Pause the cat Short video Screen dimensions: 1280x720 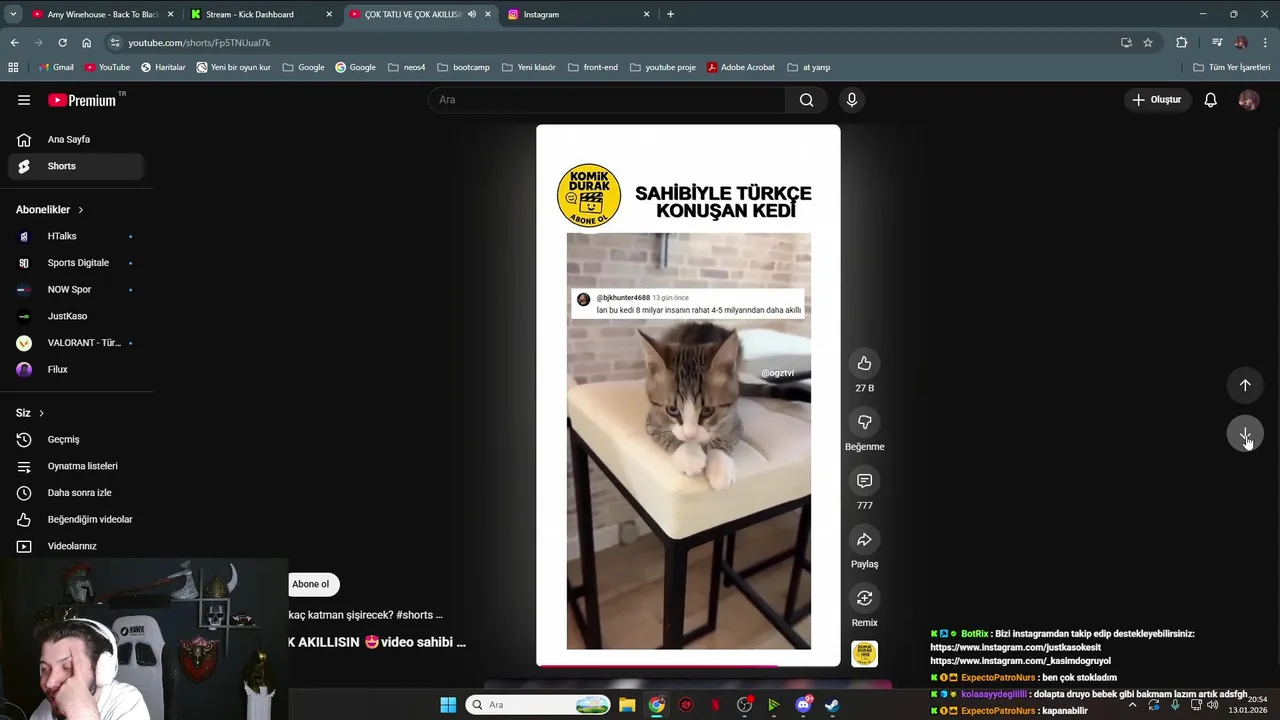[x=688, y=395]
